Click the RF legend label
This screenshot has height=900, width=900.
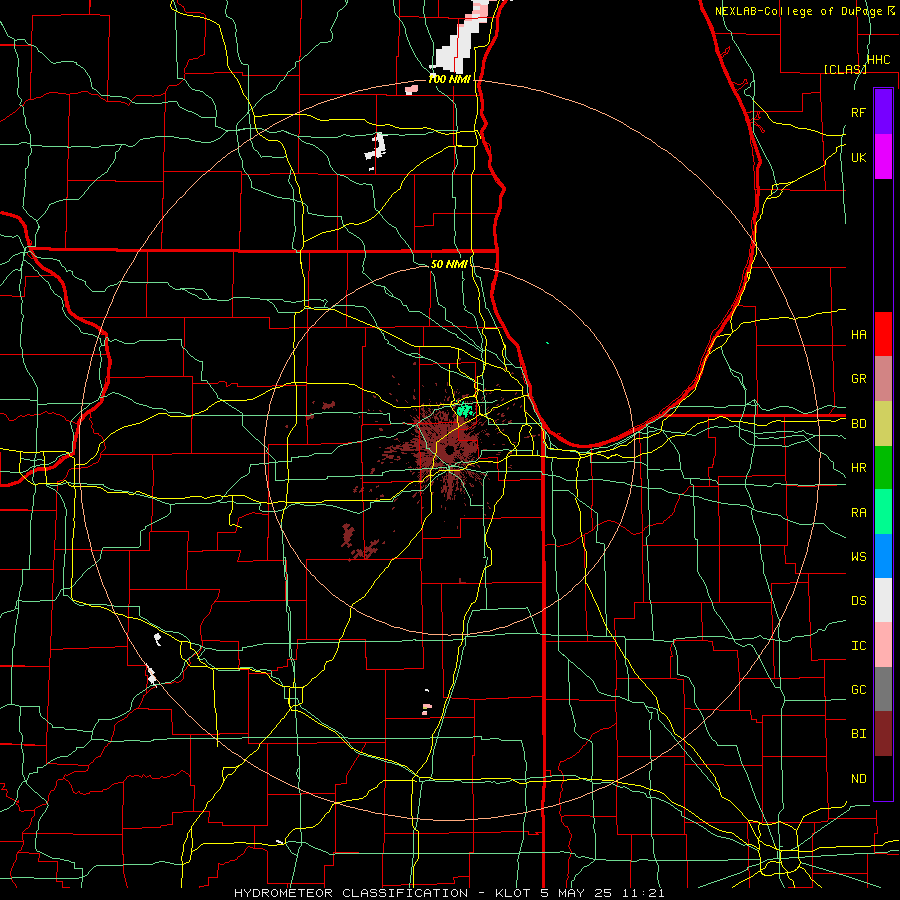click(x=859, y=112)
